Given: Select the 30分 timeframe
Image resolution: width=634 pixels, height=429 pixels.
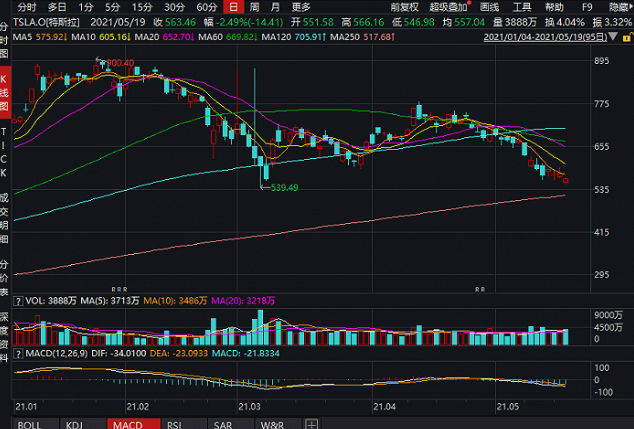Looking at the screenshot, I should coord(175,7).
